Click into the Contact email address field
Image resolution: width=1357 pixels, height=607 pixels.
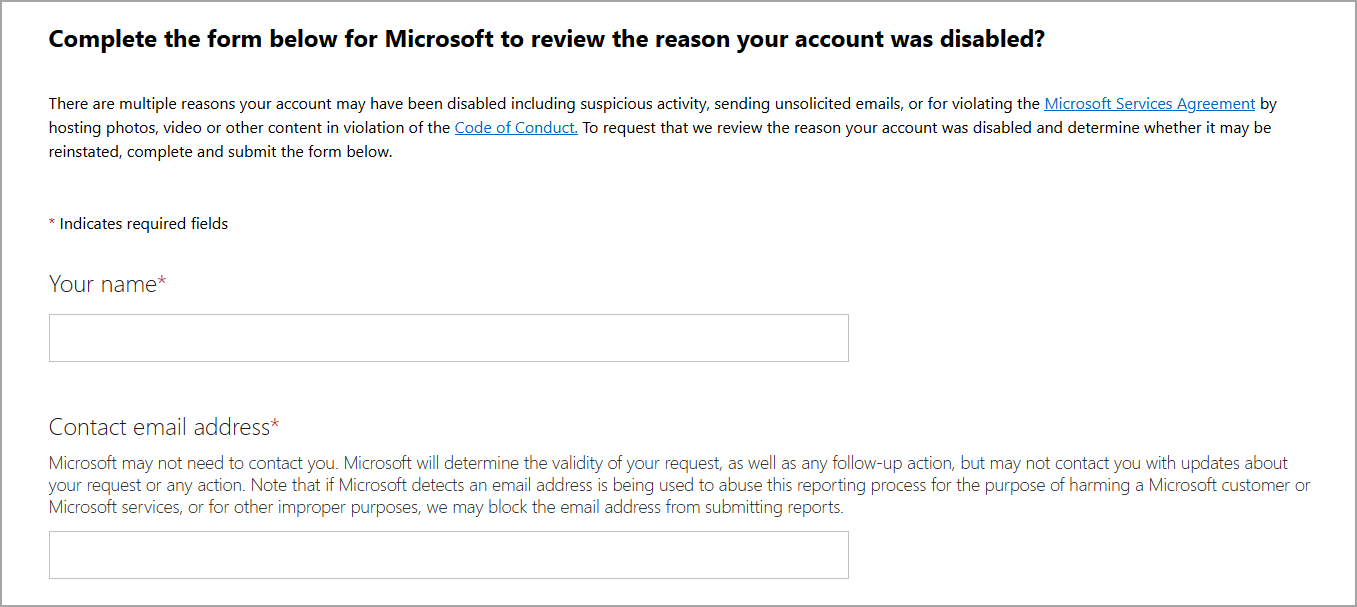449,555
